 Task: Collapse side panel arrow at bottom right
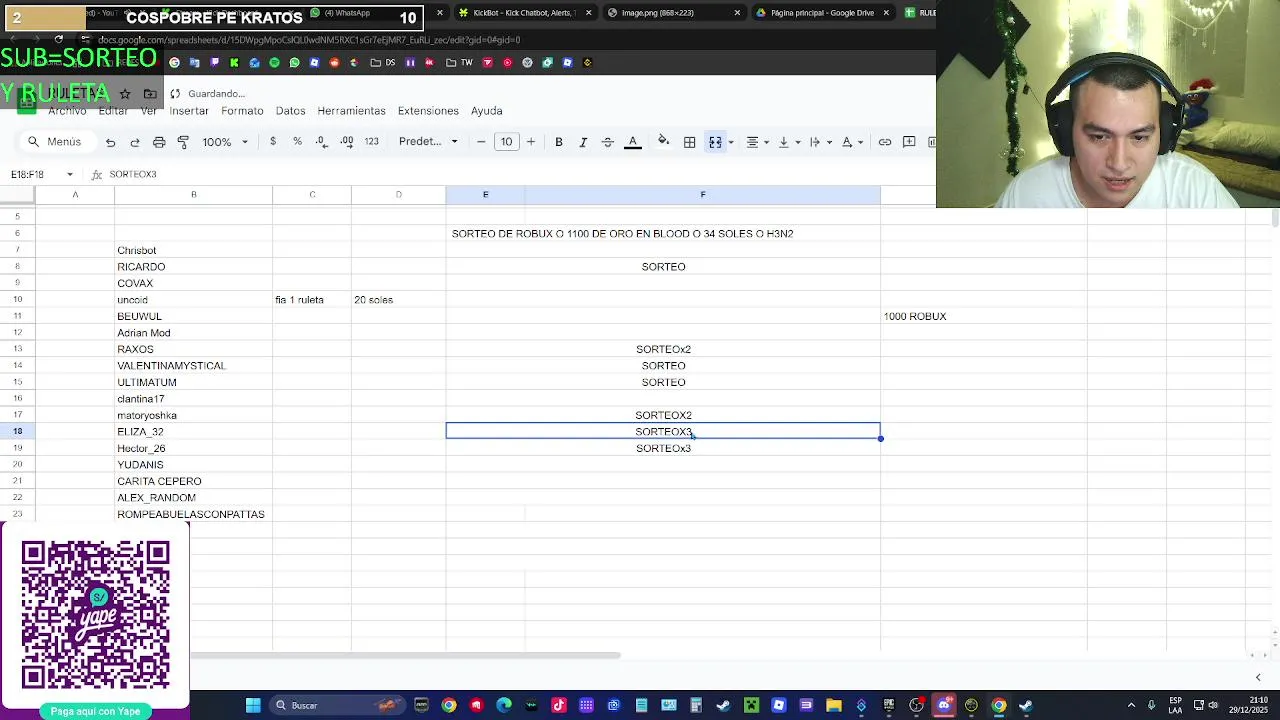(x=1258, y=678)
